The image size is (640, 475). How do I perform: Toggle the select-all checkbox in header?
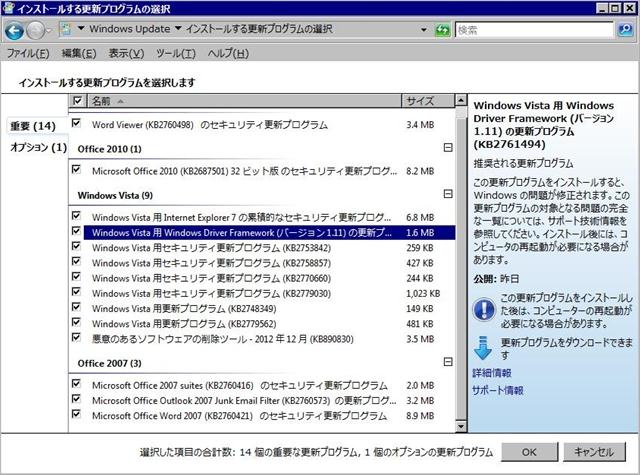pyautogui.click(x=77, y=100)
